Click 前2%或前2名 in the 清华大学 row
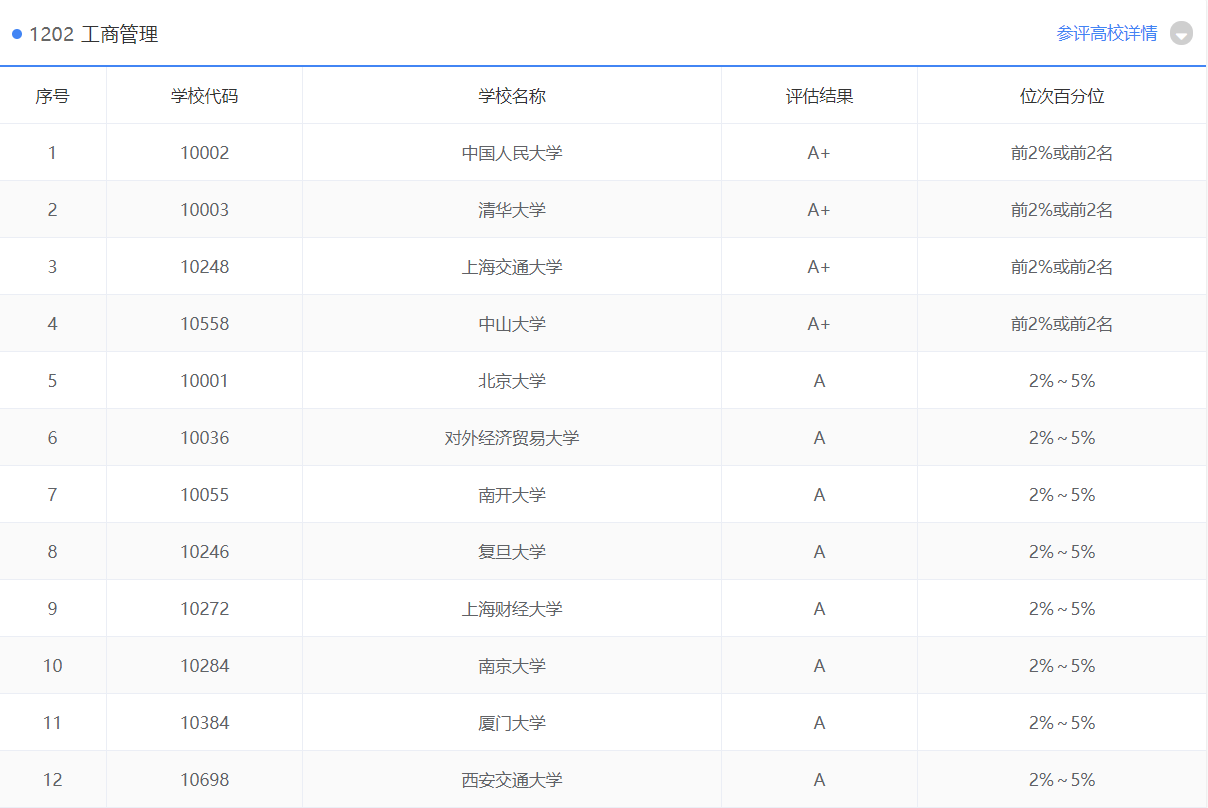The height and width of the screenshot is (808, 1208). click(x=1062, y=210)
